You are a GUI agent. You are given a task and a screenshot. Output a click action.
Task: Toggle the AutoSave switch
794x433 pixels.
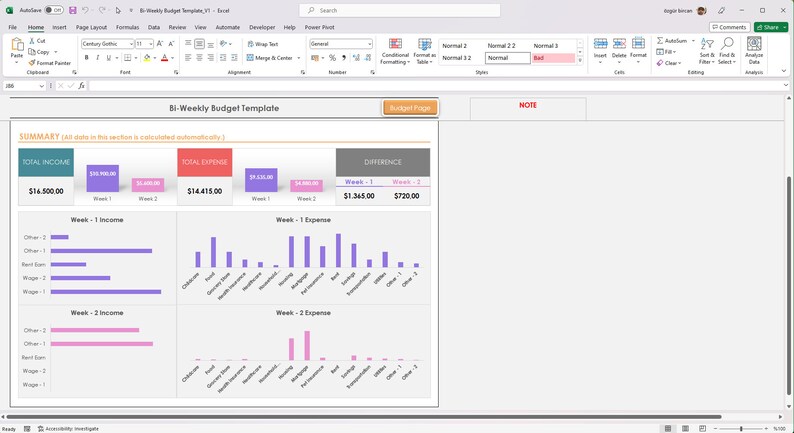(x=53, y=10)
